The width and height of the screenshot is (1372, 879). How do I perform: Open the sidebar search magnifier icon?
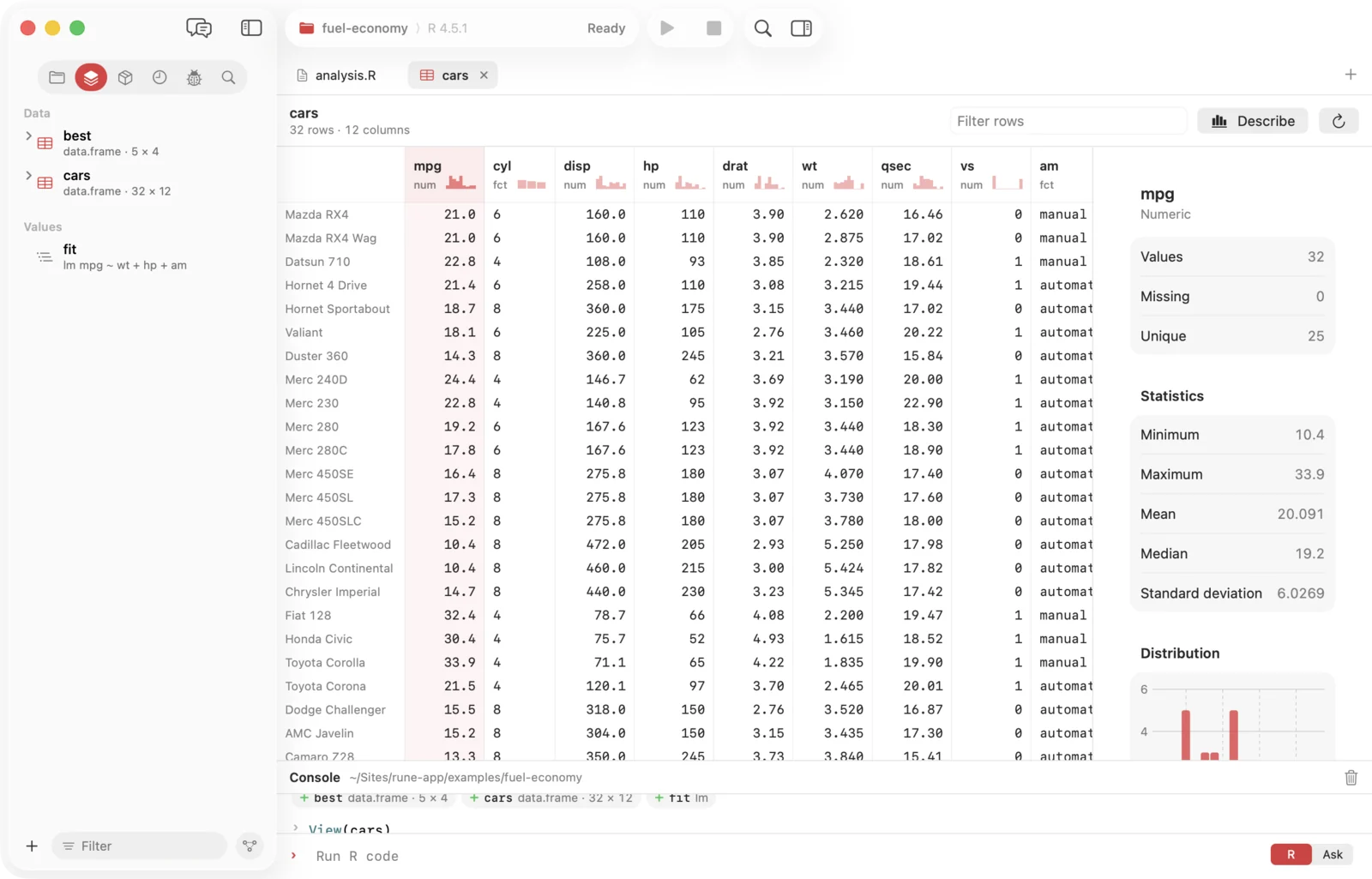tap(228, 77)
